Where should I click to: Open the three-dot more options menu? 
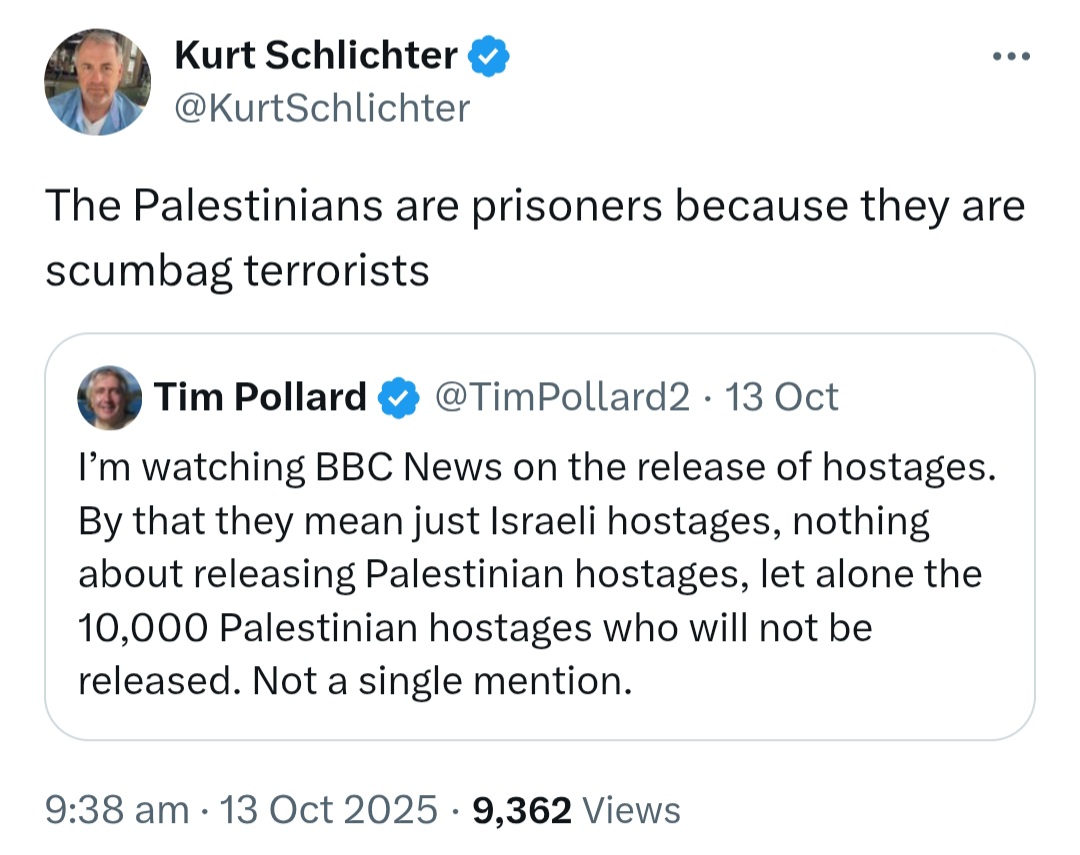click(1010, 56)
